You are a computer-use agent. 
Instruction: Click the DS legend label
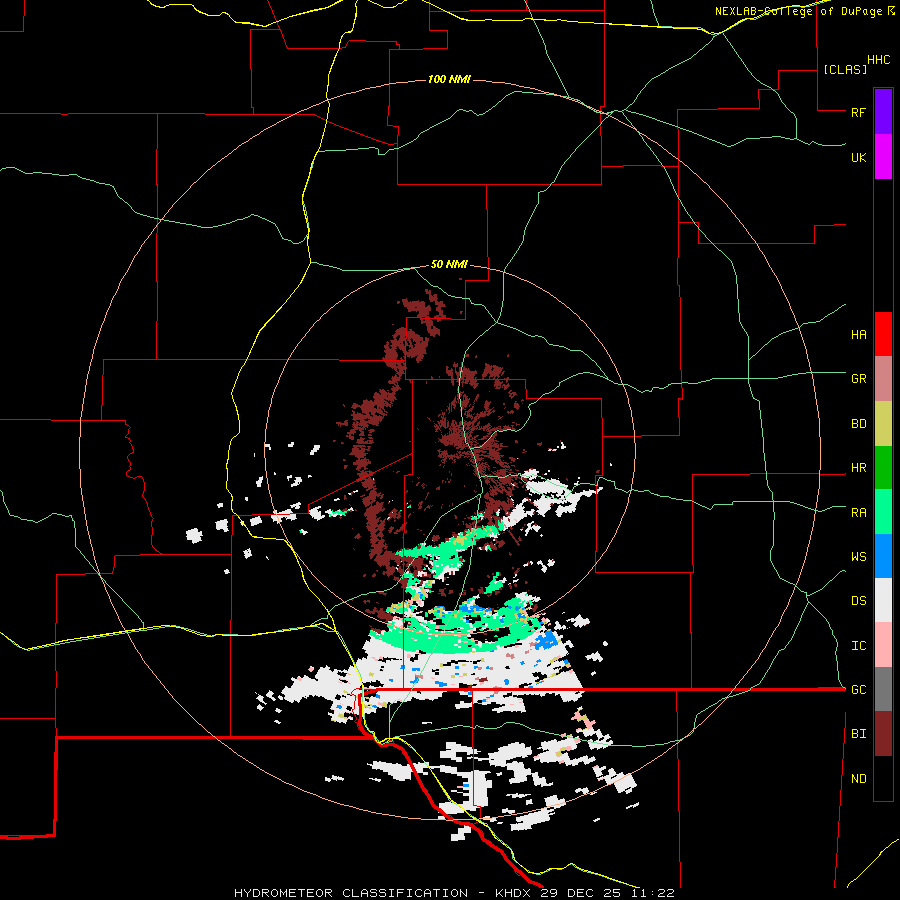coord(858,601)
